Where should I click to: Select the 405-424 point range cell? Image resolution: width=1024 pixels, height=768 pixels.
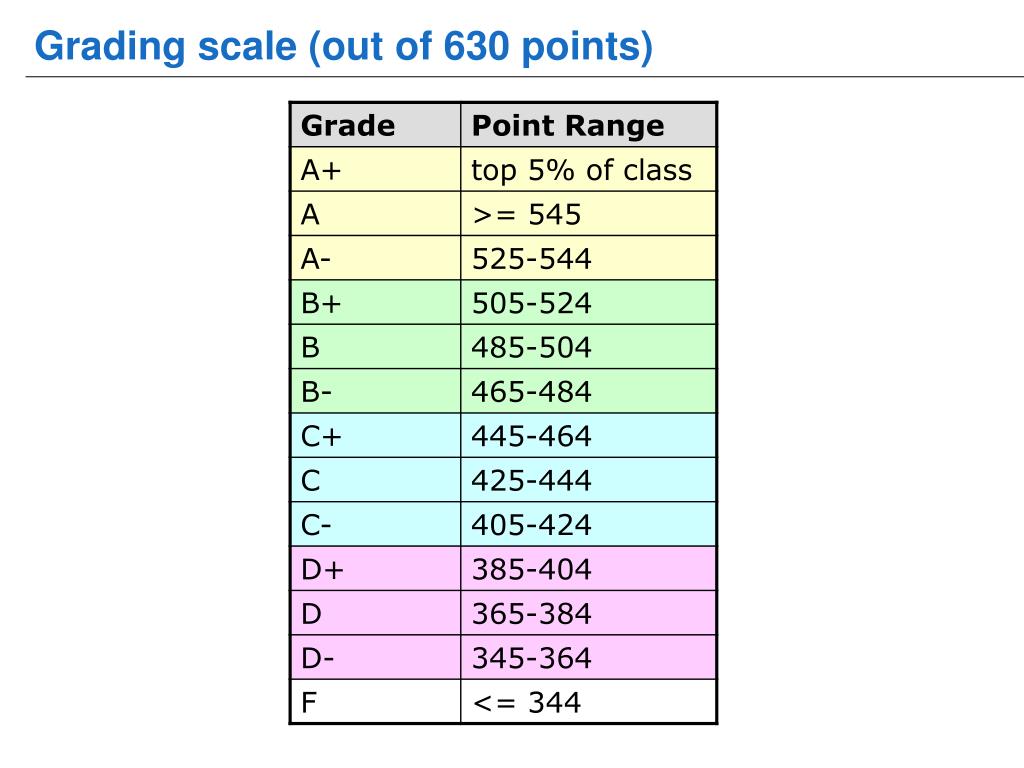pyautogui.click(x=588, y=524)
